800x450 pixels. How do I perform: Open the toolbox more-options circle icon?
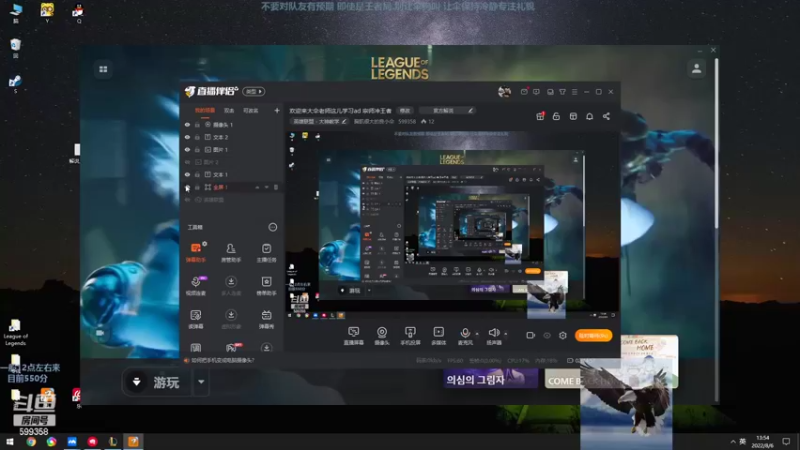point(272,227)
